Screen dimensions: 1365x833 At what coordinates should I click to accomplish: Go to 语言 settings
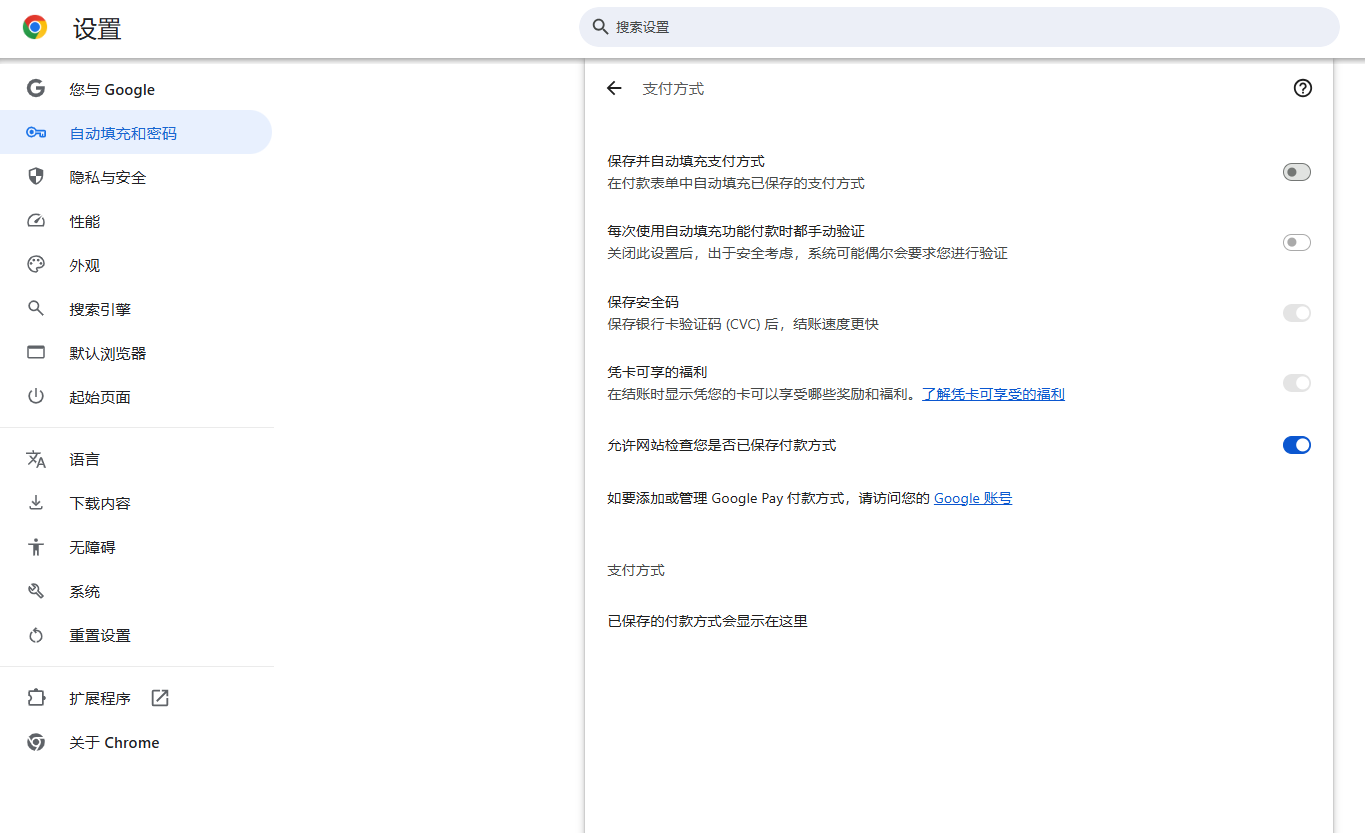coord(136,459)
